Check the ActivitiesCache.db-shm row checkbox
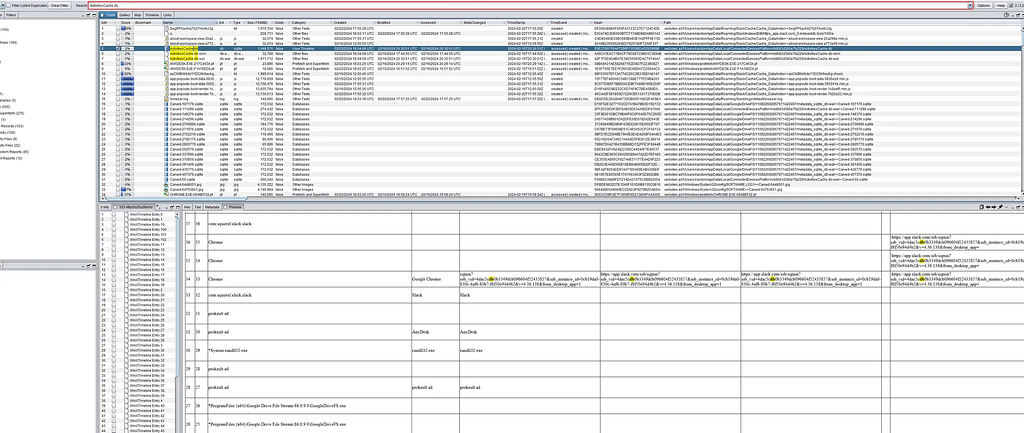The width and height of the screenshot is (1024, 433). (118, 54)
